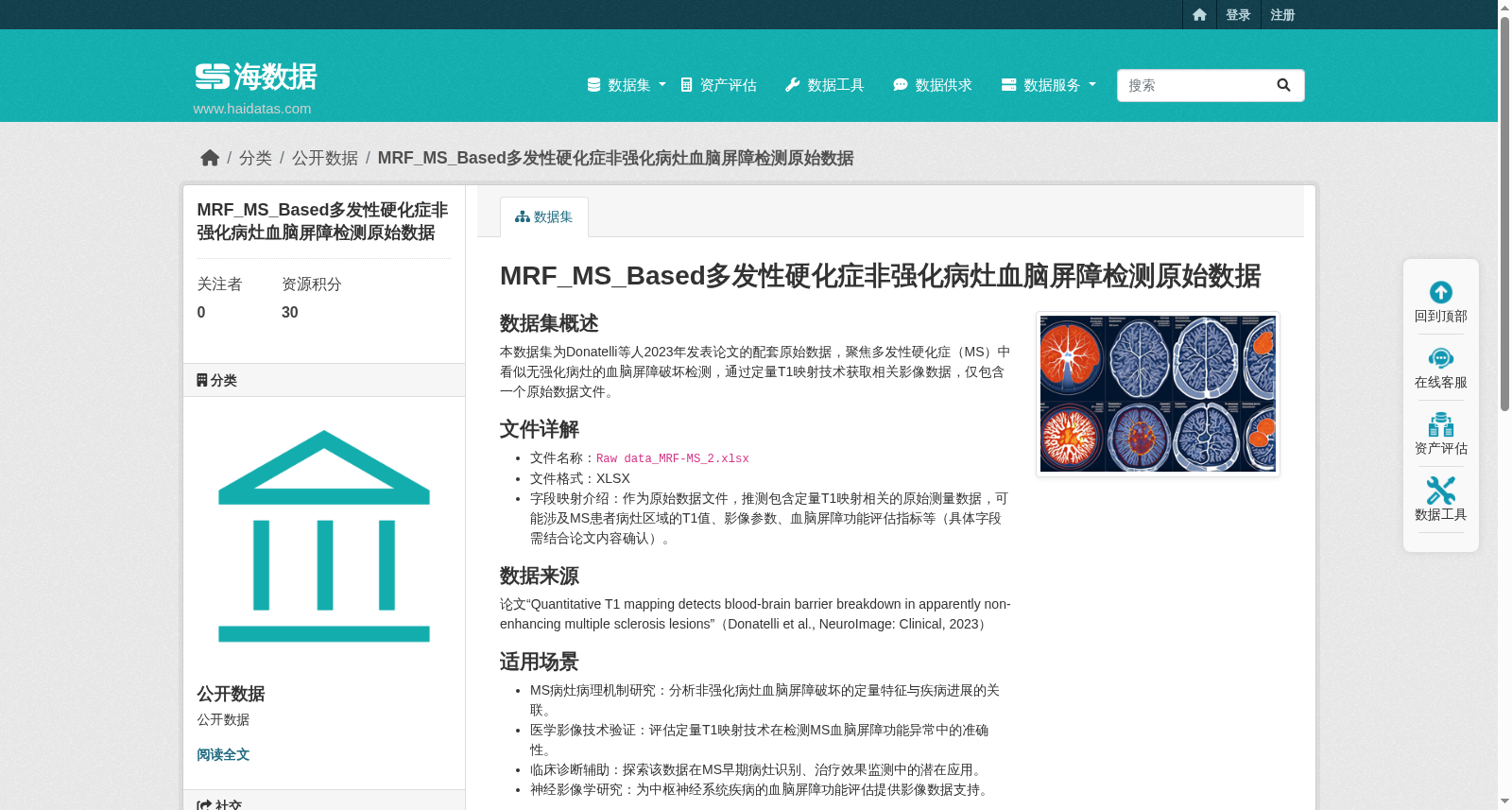Click the page vertical scrollbar thumb

[x=1504, y=214]
